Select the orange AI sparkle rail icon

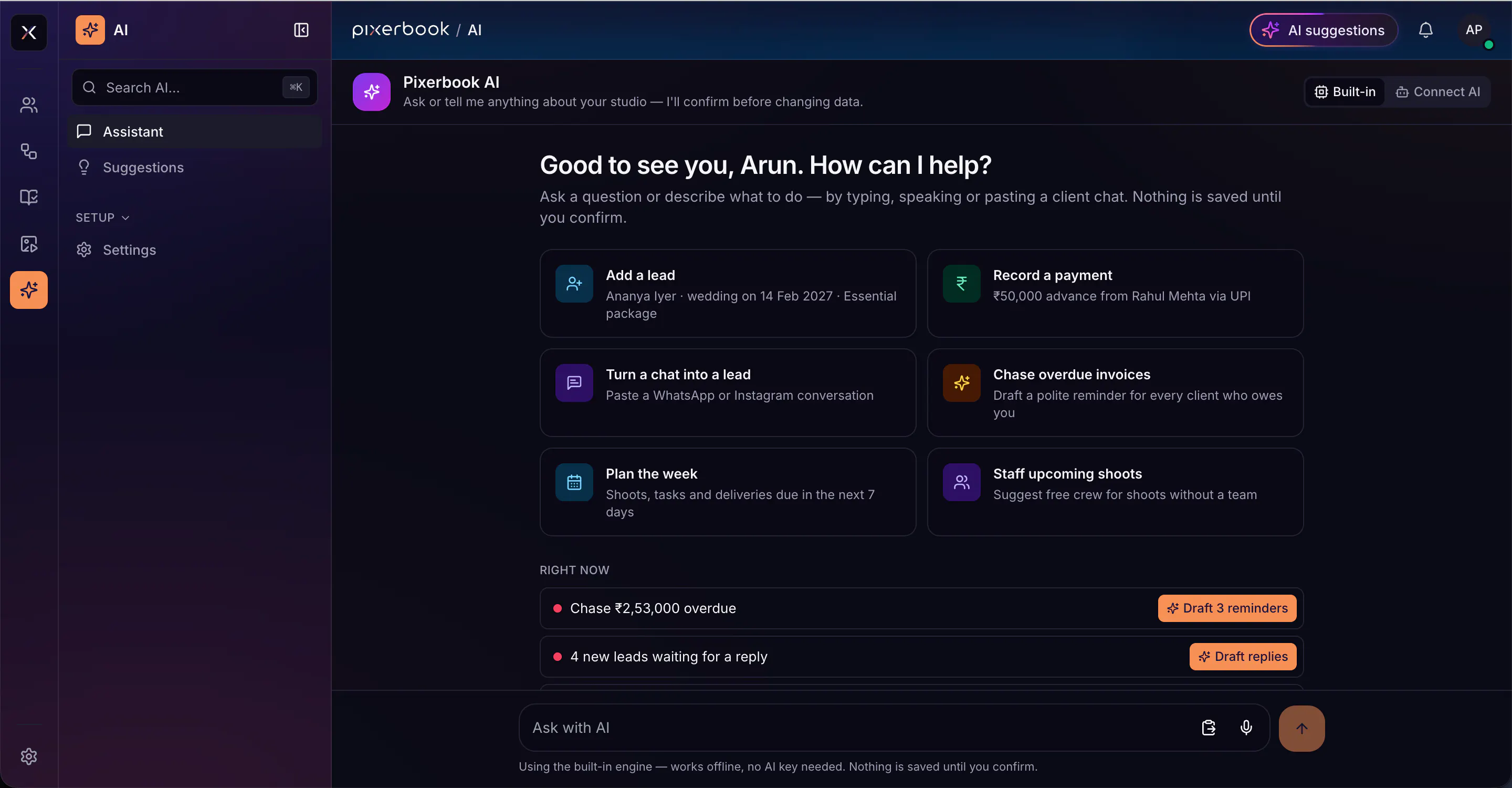(29, 289)
